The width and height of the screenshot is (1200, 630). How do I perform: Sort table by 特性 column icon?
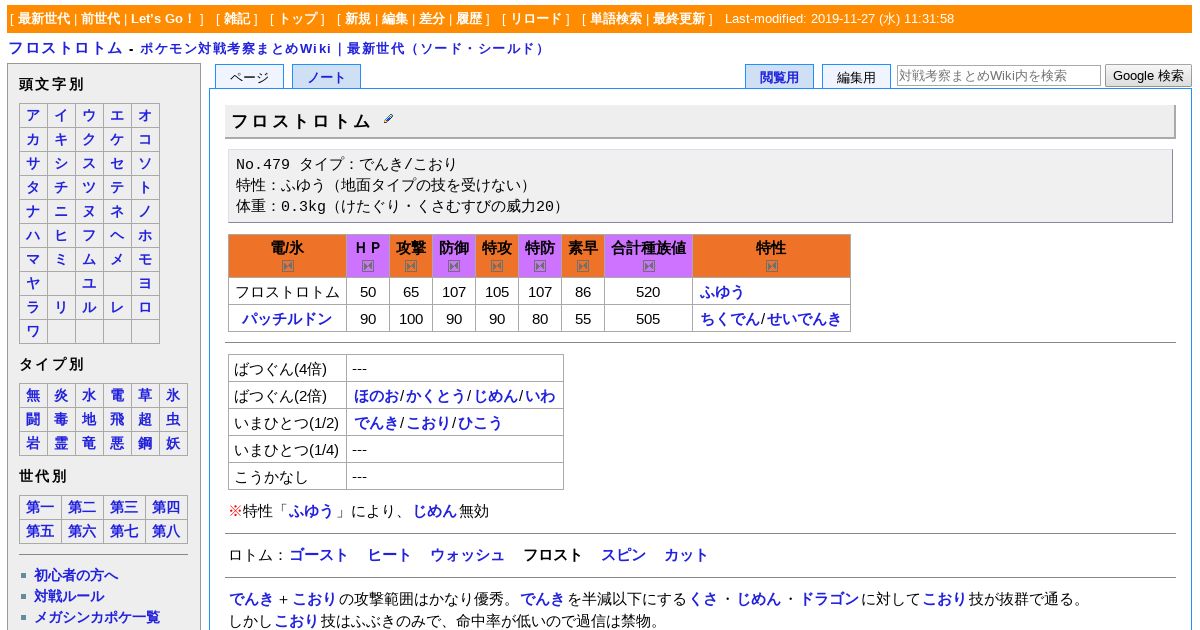(x=772, y=266)
